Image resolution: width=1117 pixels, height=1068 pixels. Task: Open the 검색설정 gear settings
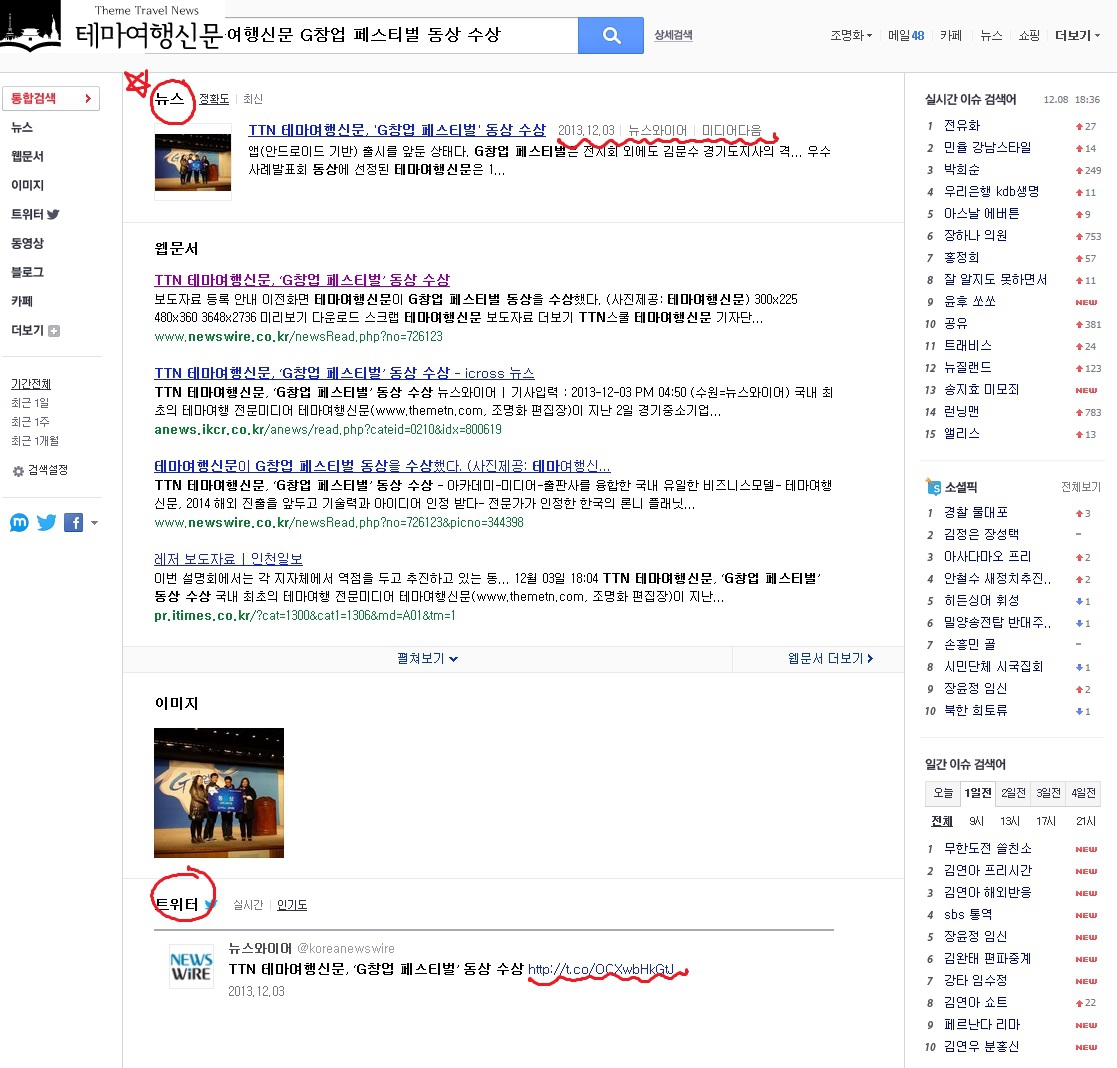(41, 470)
